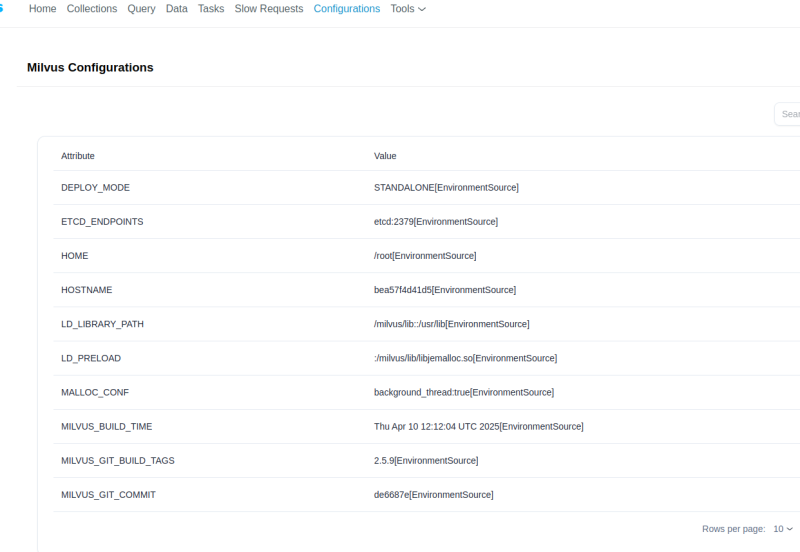
Task: Click the libjemalloc.so preload value
Action: point(465,359)
